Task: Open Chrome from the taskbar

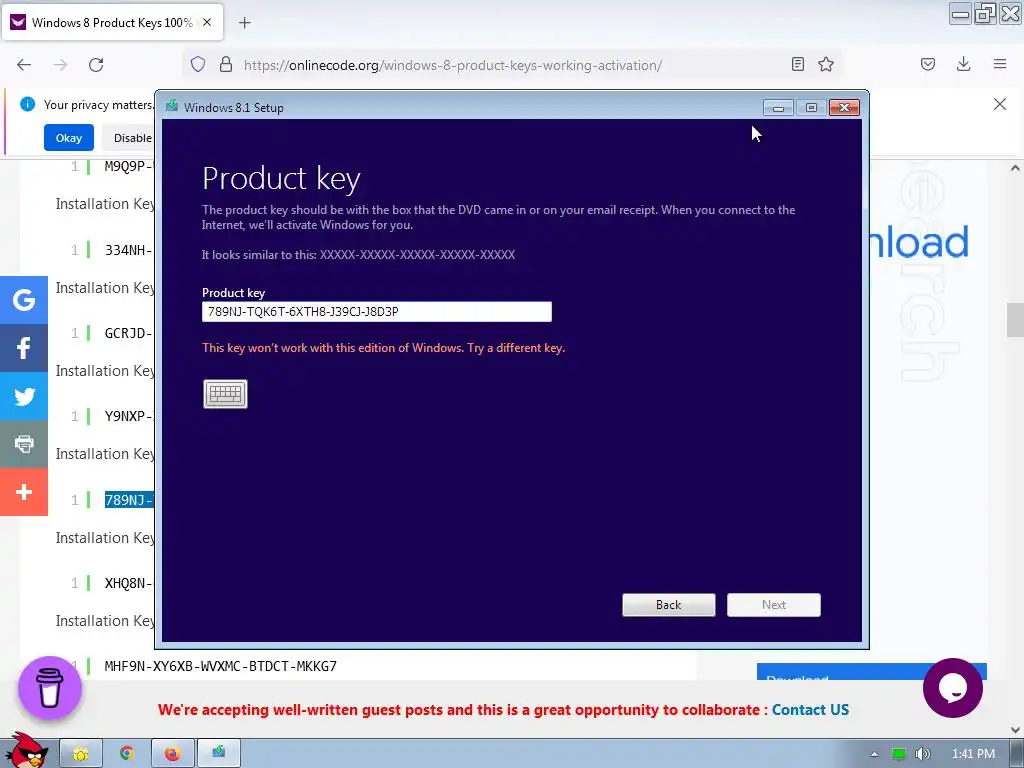Action: pyautogui.click(x=127, y=754)
